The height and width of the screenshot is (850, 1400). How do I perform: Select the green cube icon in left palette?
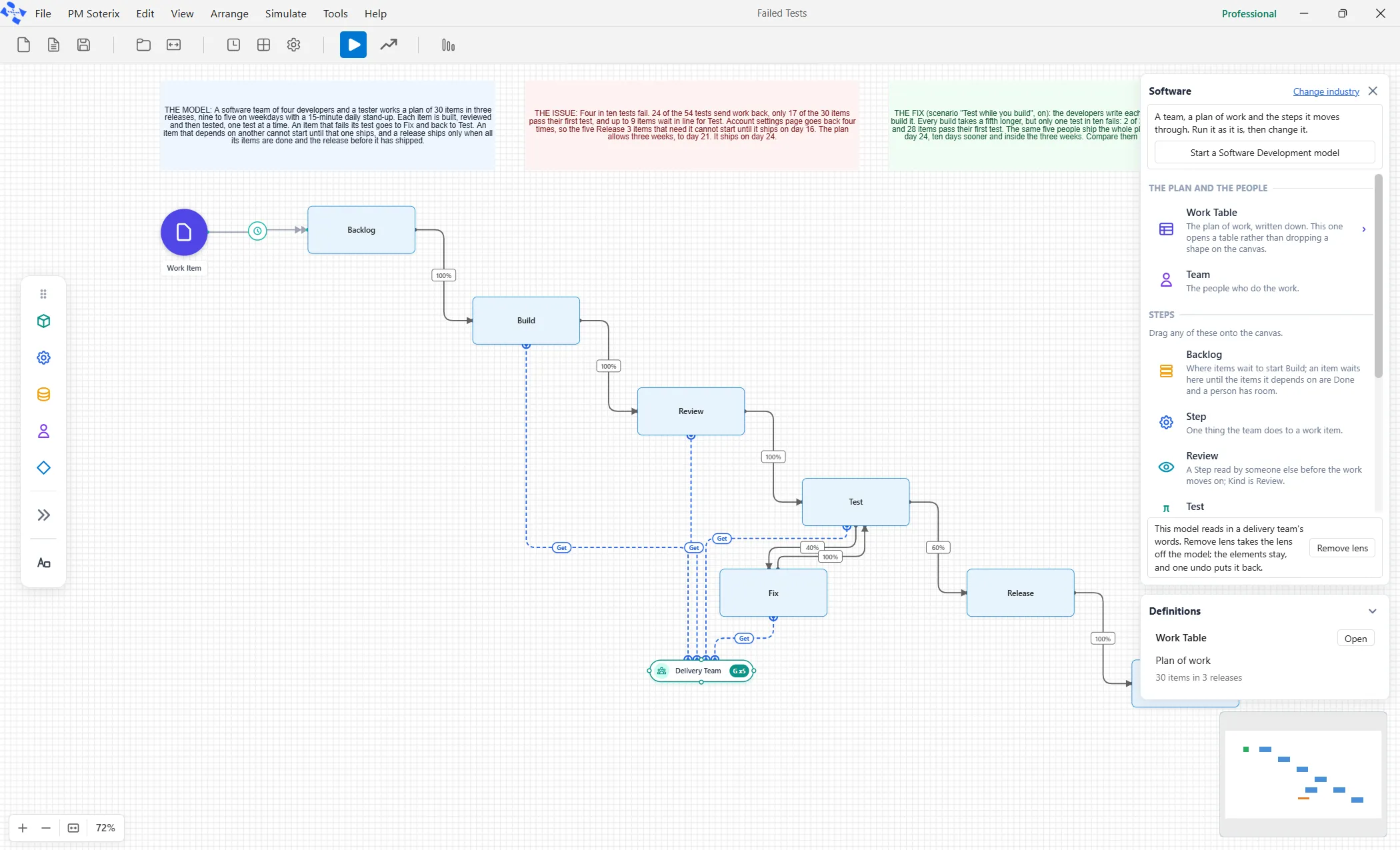43,321
